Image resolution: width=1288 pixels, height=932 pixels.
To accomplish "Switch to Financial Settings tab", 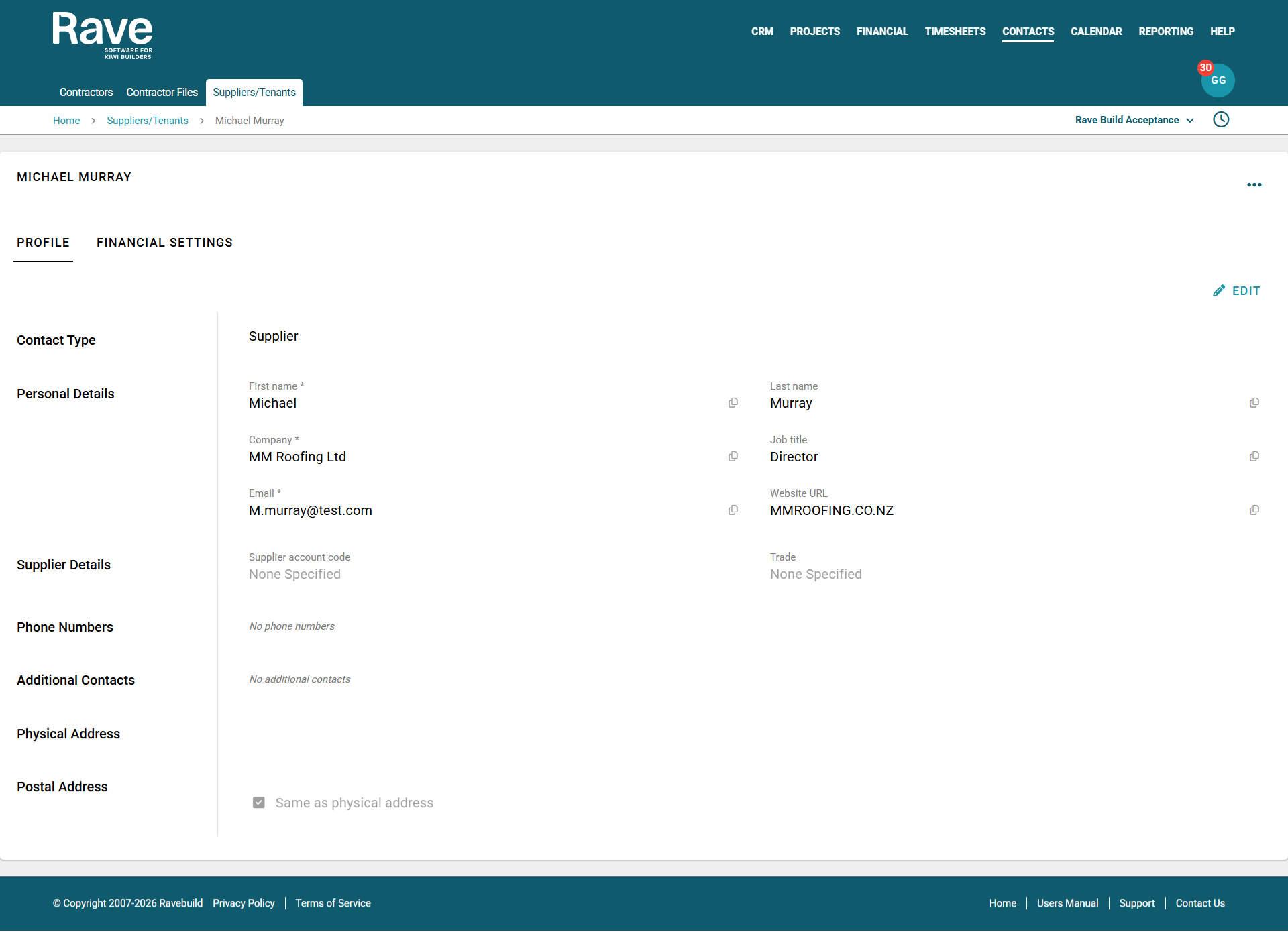I will (164, 243).
